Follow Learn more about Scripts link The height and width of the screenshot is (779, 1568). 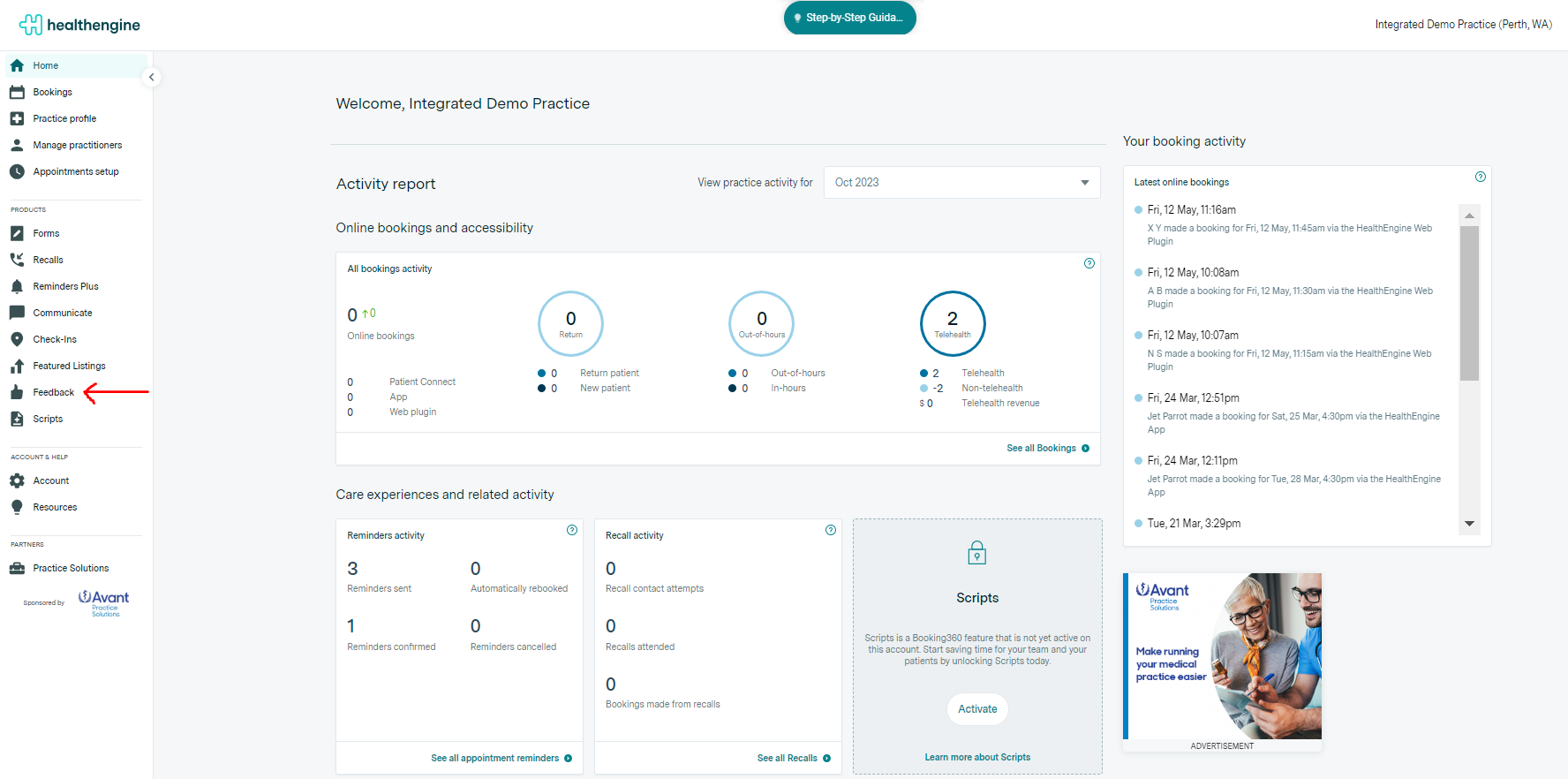click(976, 757)
